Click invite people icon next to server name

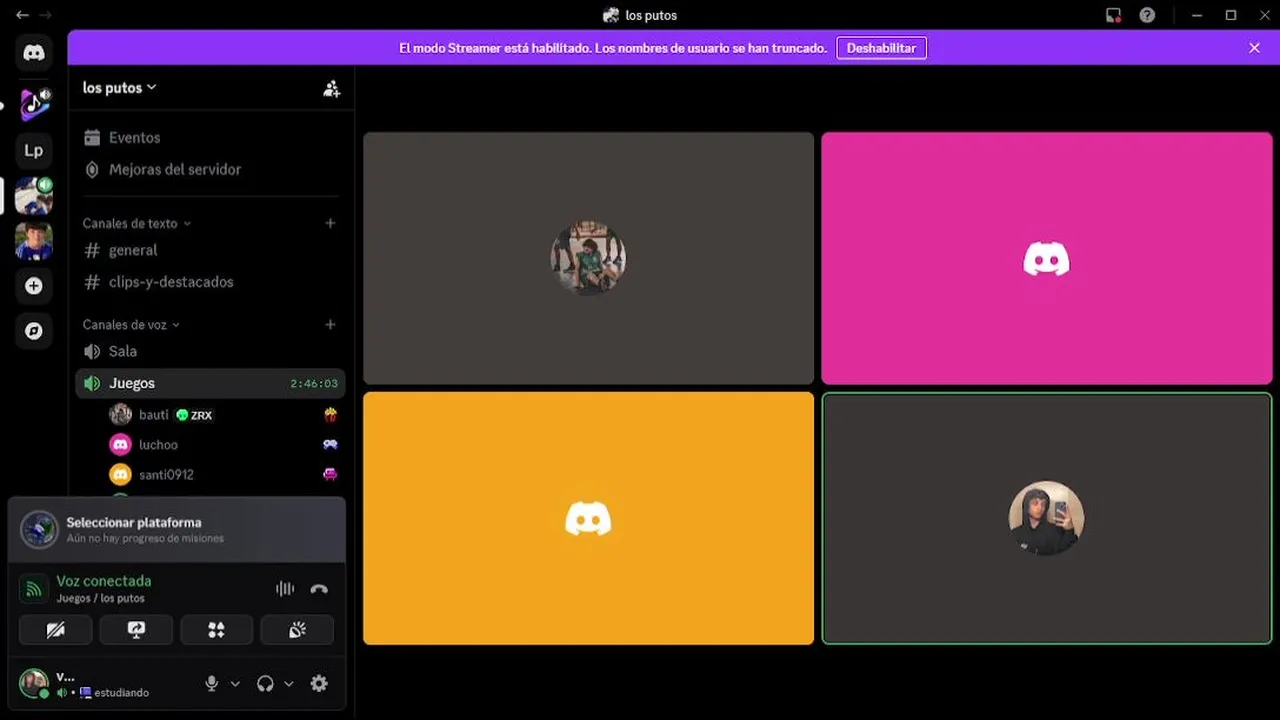coord(332,88)
